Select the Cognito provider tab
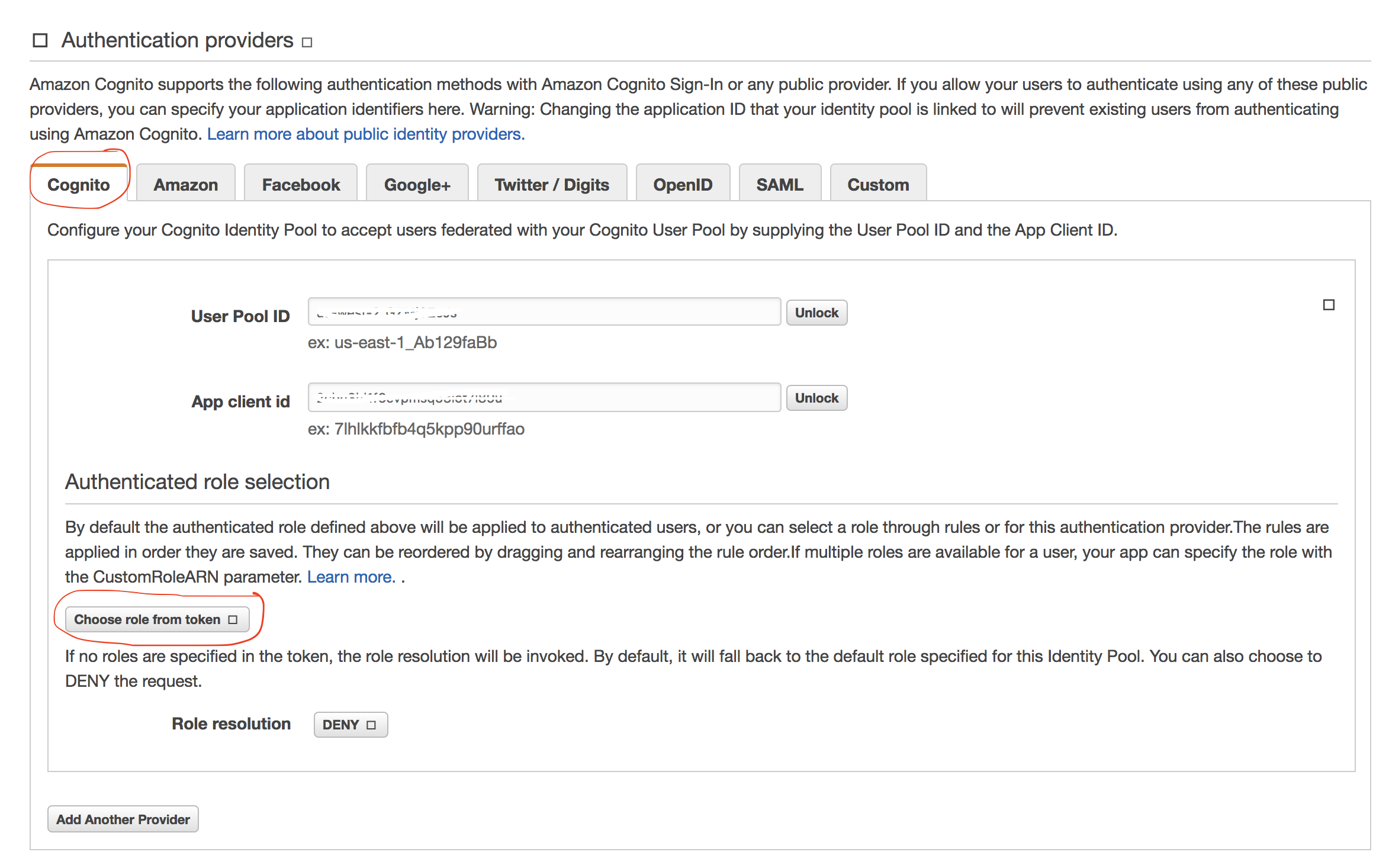This screenshot has height=868, width=1389. point(79,184)
